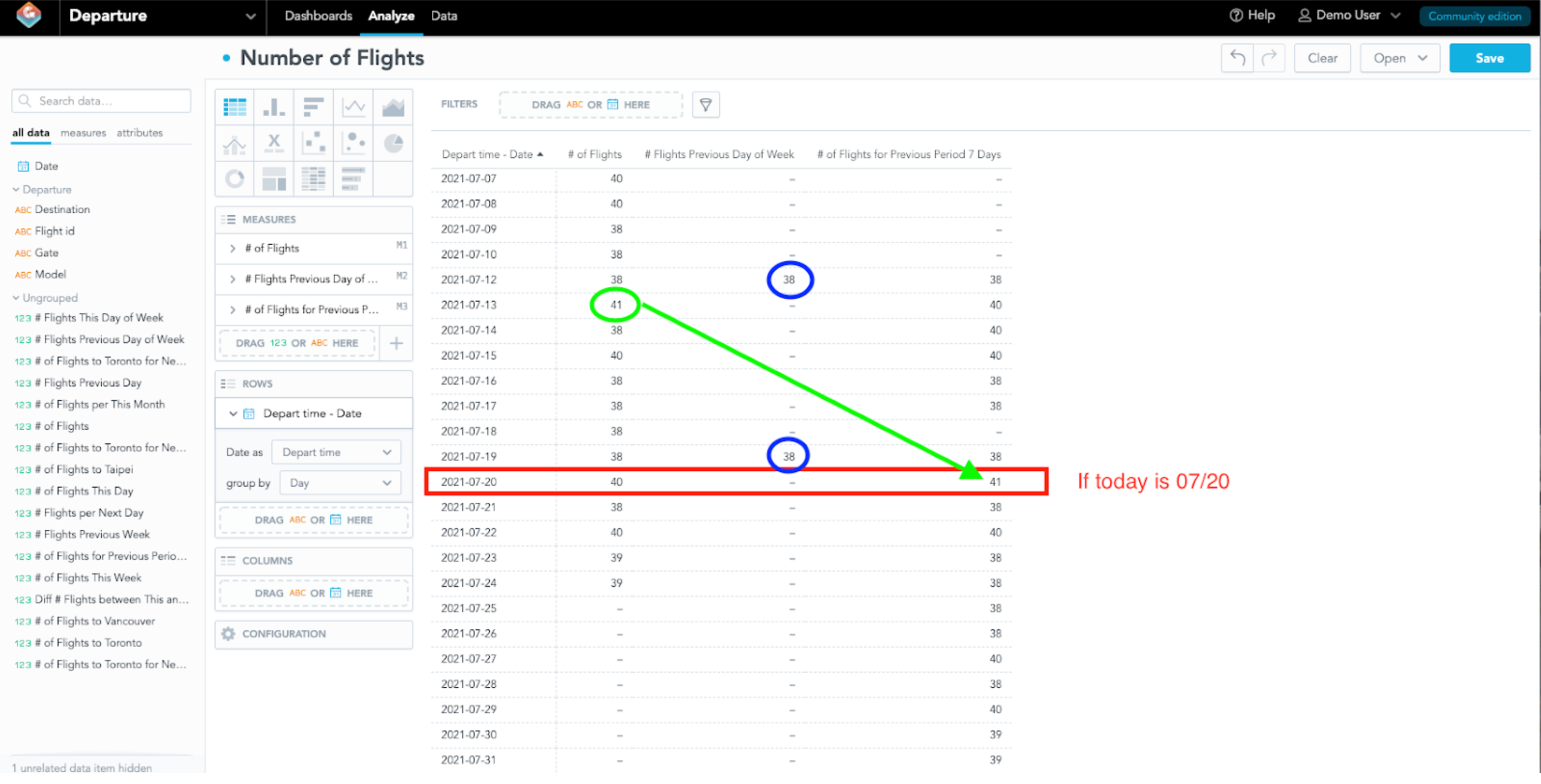The width and height of the screenshot is (1541, 784).
Task: Select the bubble chart visualization
Action: (353, 142)
